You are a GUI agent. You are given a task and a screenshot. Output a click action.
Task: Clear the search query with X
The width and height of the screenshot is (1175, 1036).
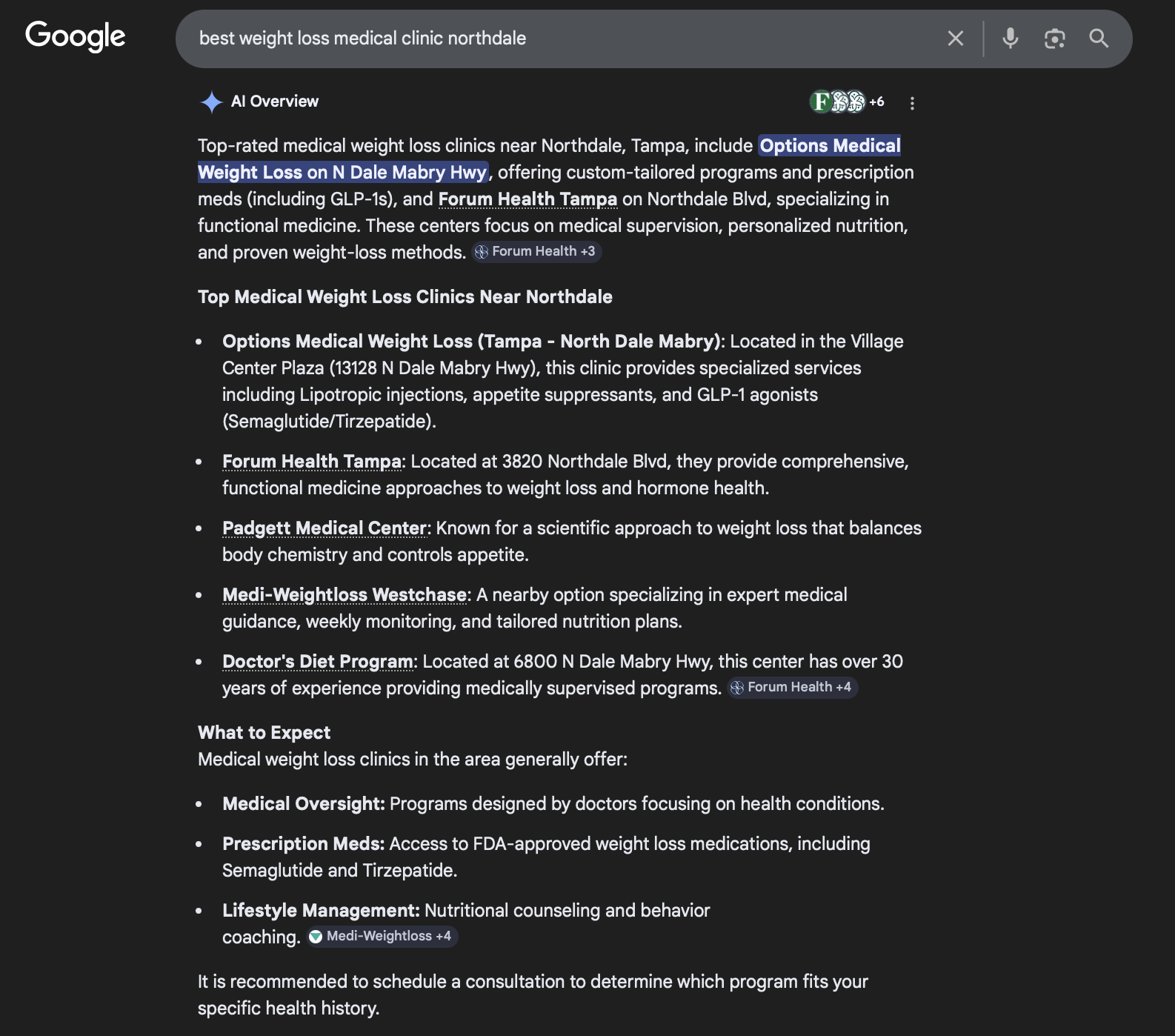956,39
